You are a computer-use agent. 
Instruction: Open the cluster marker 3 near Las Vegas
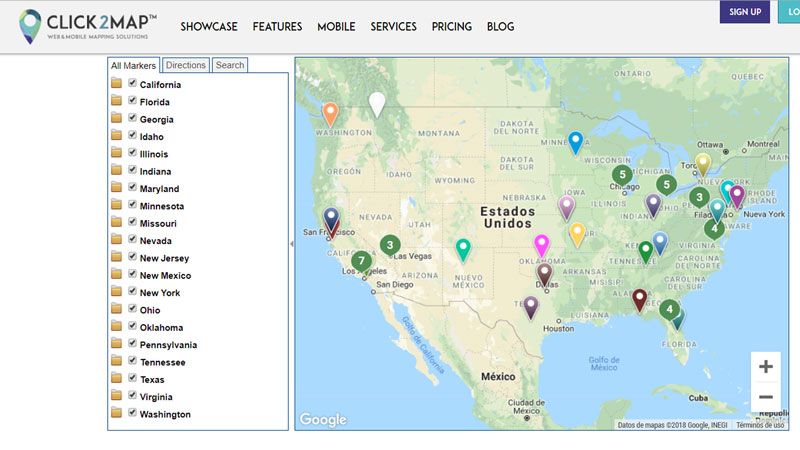[390, 245]
